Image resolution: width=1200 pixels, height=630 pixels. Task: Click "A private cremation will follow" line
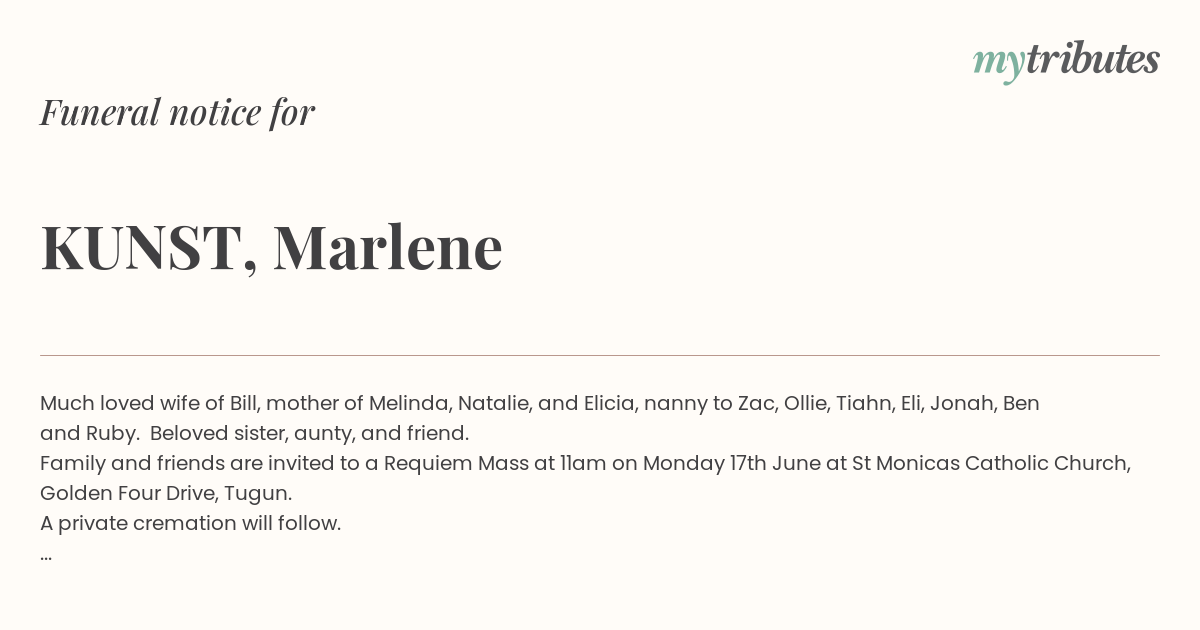point(190,523)
